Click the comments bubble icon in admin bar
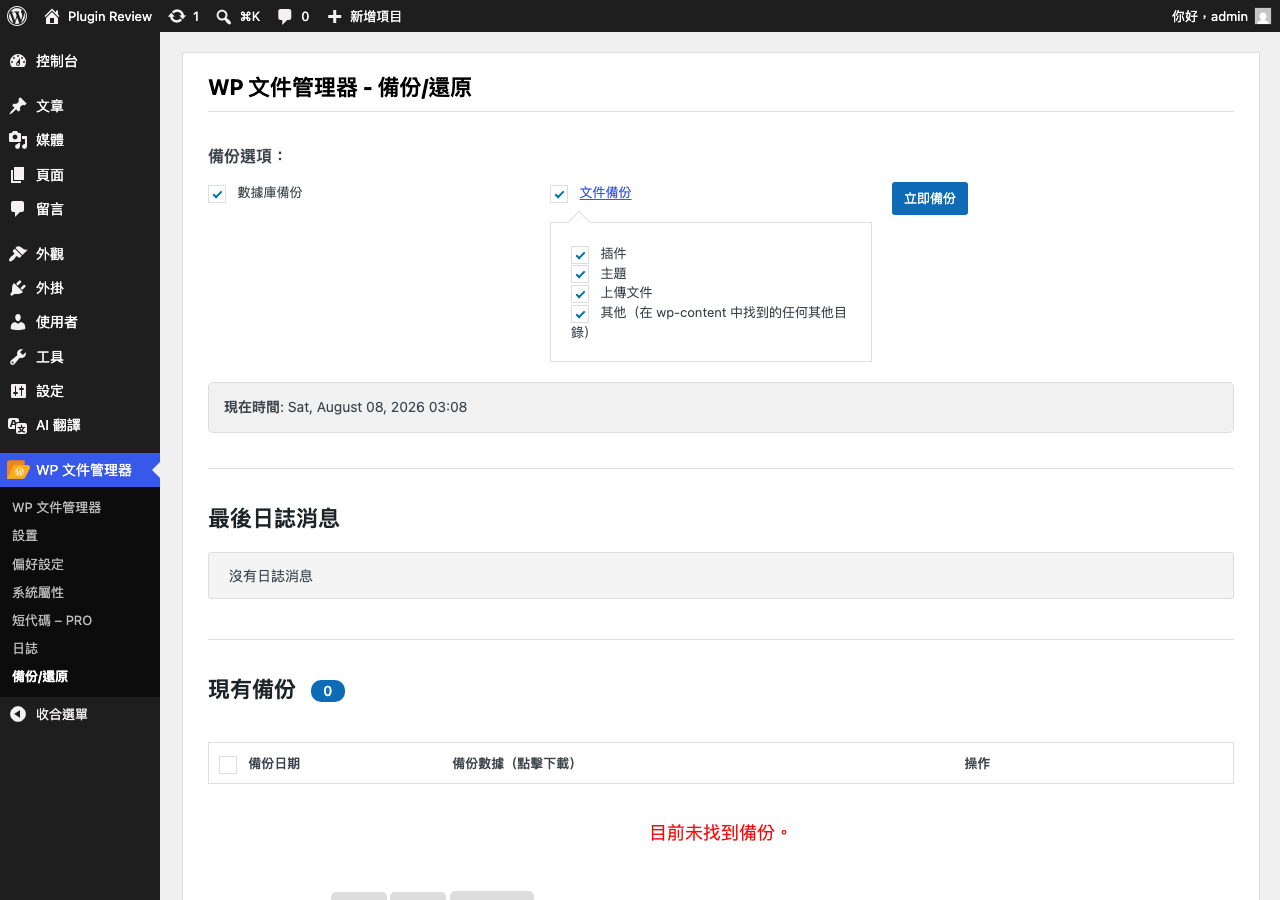This screenshot has width=1280, height=900. tap(285, 16)
